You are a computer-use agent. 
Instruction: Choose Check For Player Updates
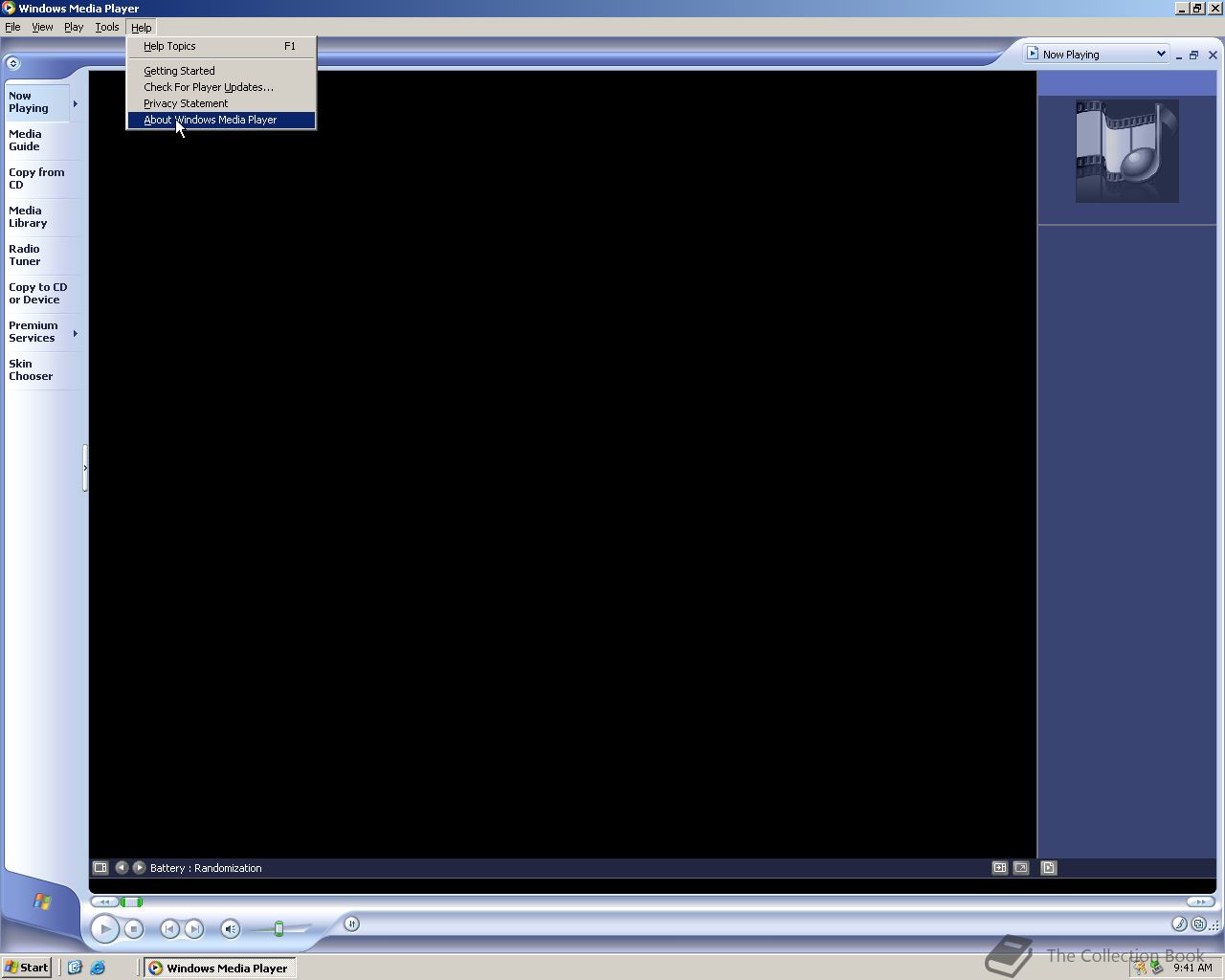point(221,87)
